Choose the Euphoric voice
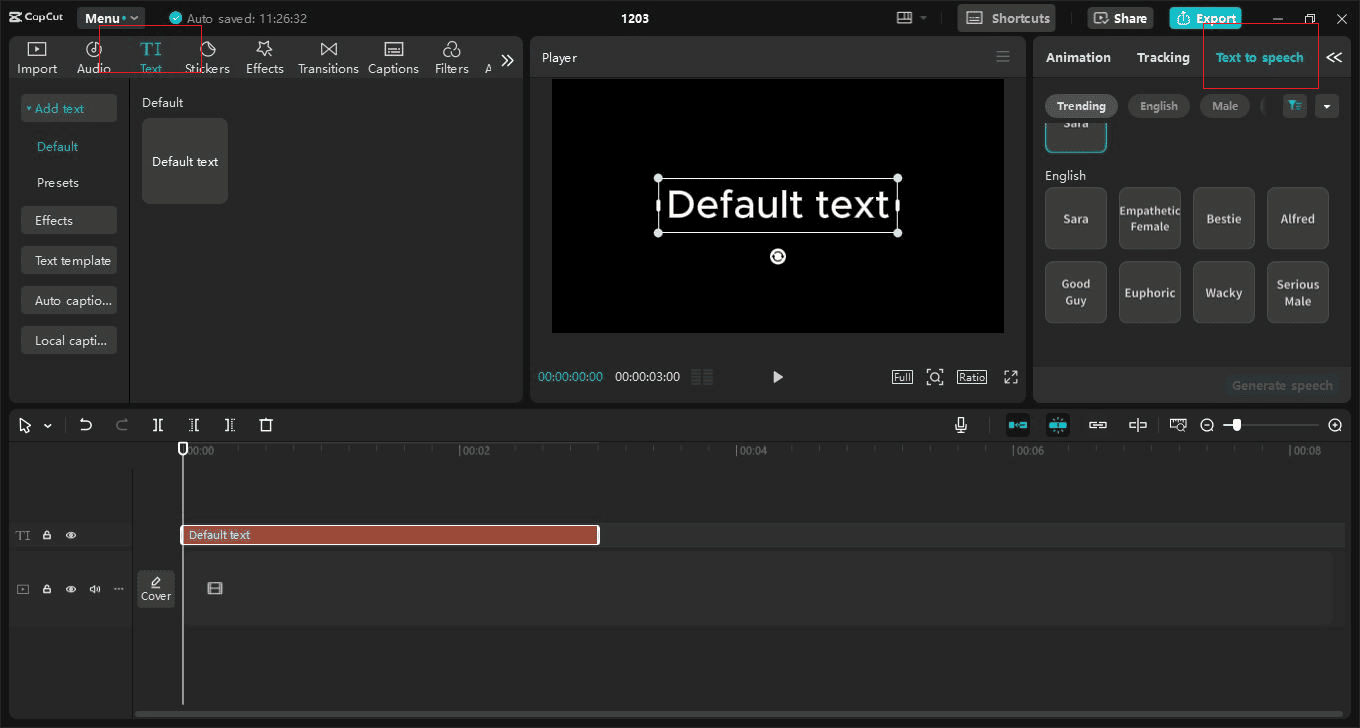This screenshot has width=1360, height=728. (x=1150, y=292)
